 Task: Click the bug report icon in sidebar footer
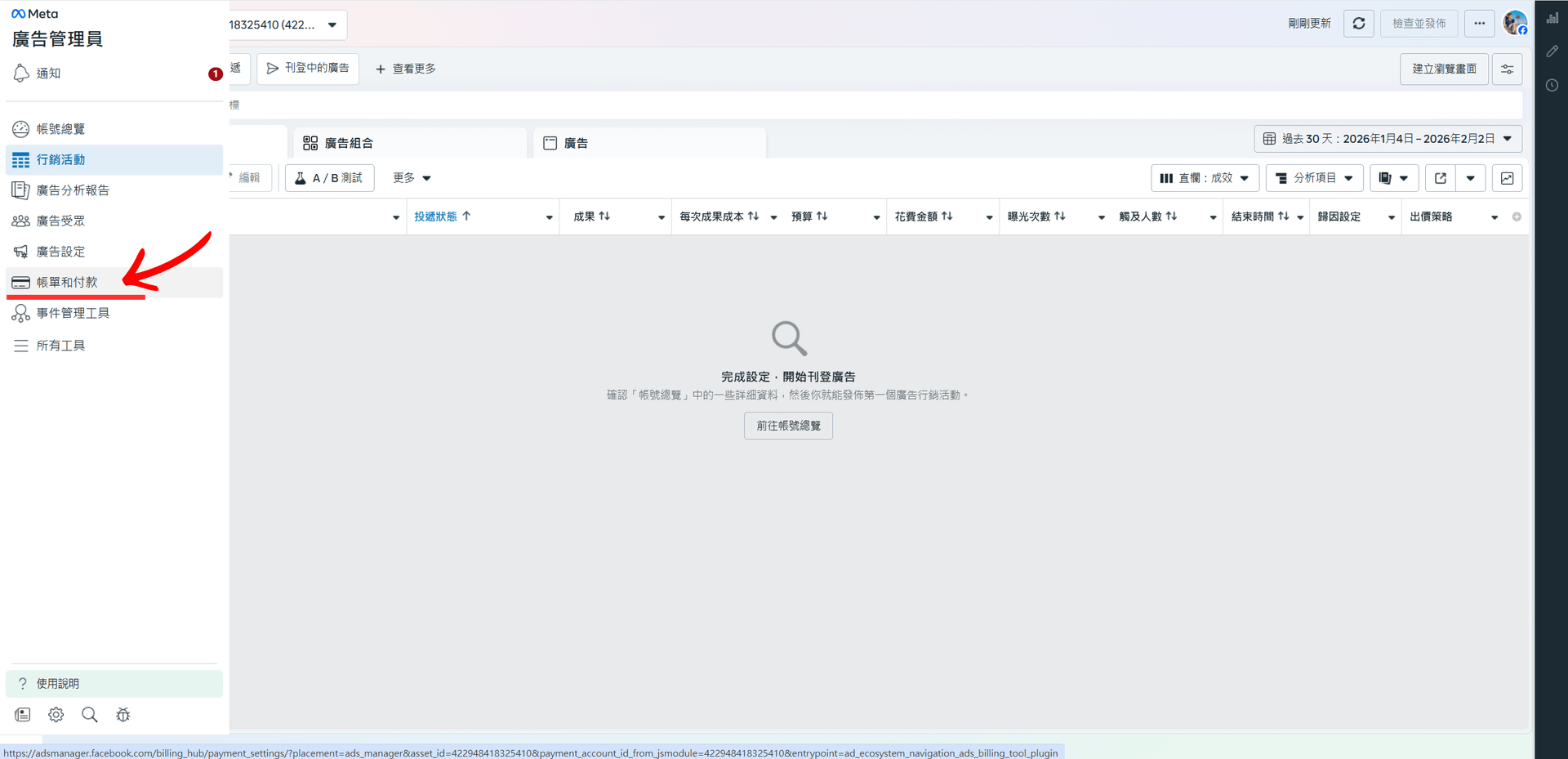click(x=123, y=715)
